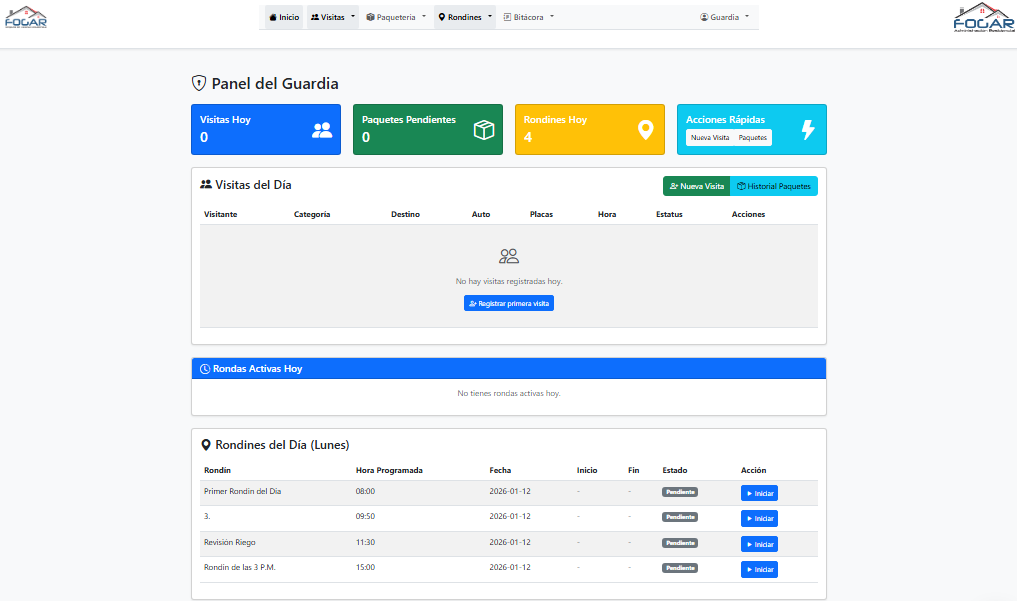Click the Panel del Guardia heading
This screenshot has height=601, width=1017.
[275, 84]
